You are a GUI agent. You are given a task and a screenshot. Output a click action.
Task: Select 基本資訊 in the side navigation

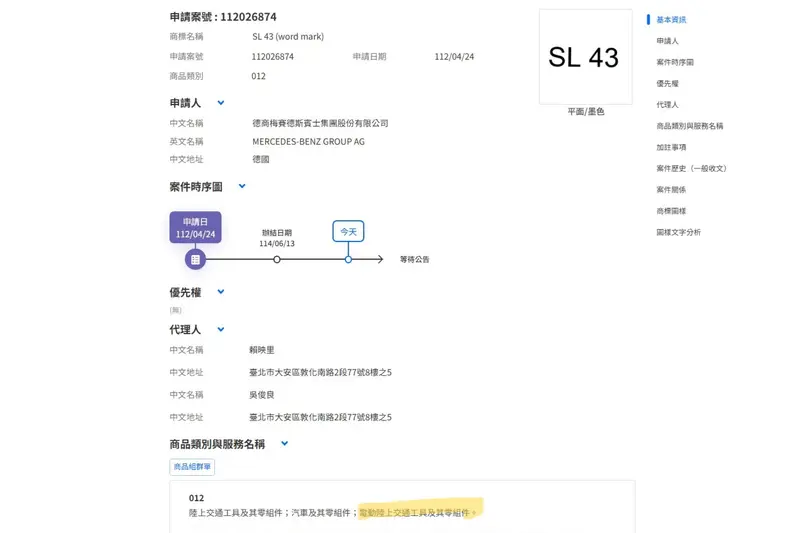[x=671, y=19]
